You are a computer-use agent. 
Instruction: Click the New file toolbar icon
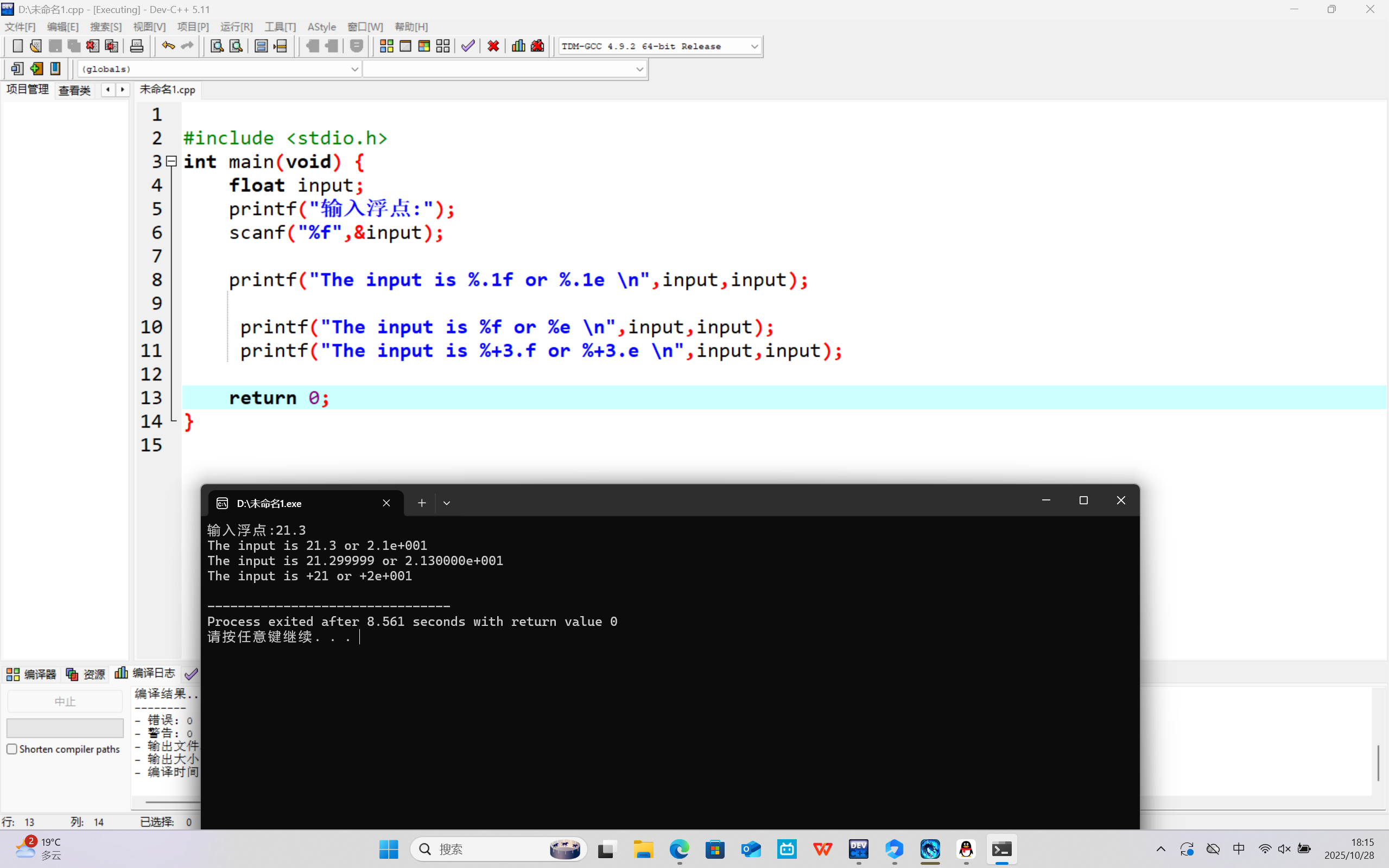click(18, 46)
